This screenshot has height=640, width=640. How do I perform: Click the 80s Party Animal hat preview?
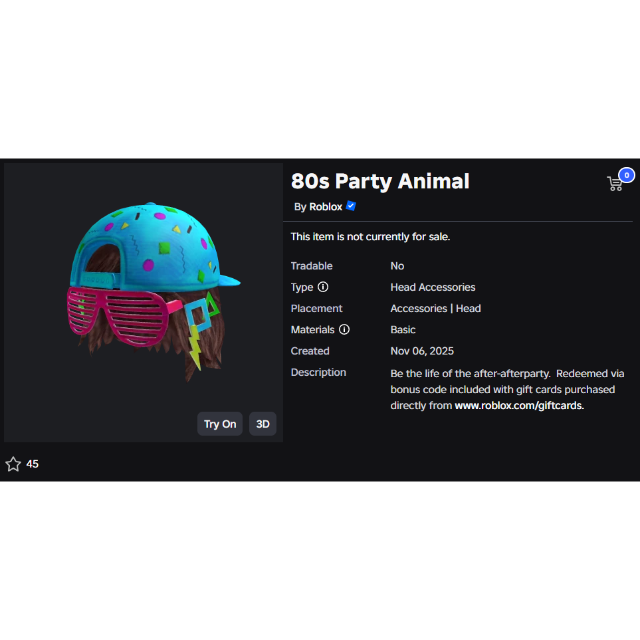[x=151, y=289]
